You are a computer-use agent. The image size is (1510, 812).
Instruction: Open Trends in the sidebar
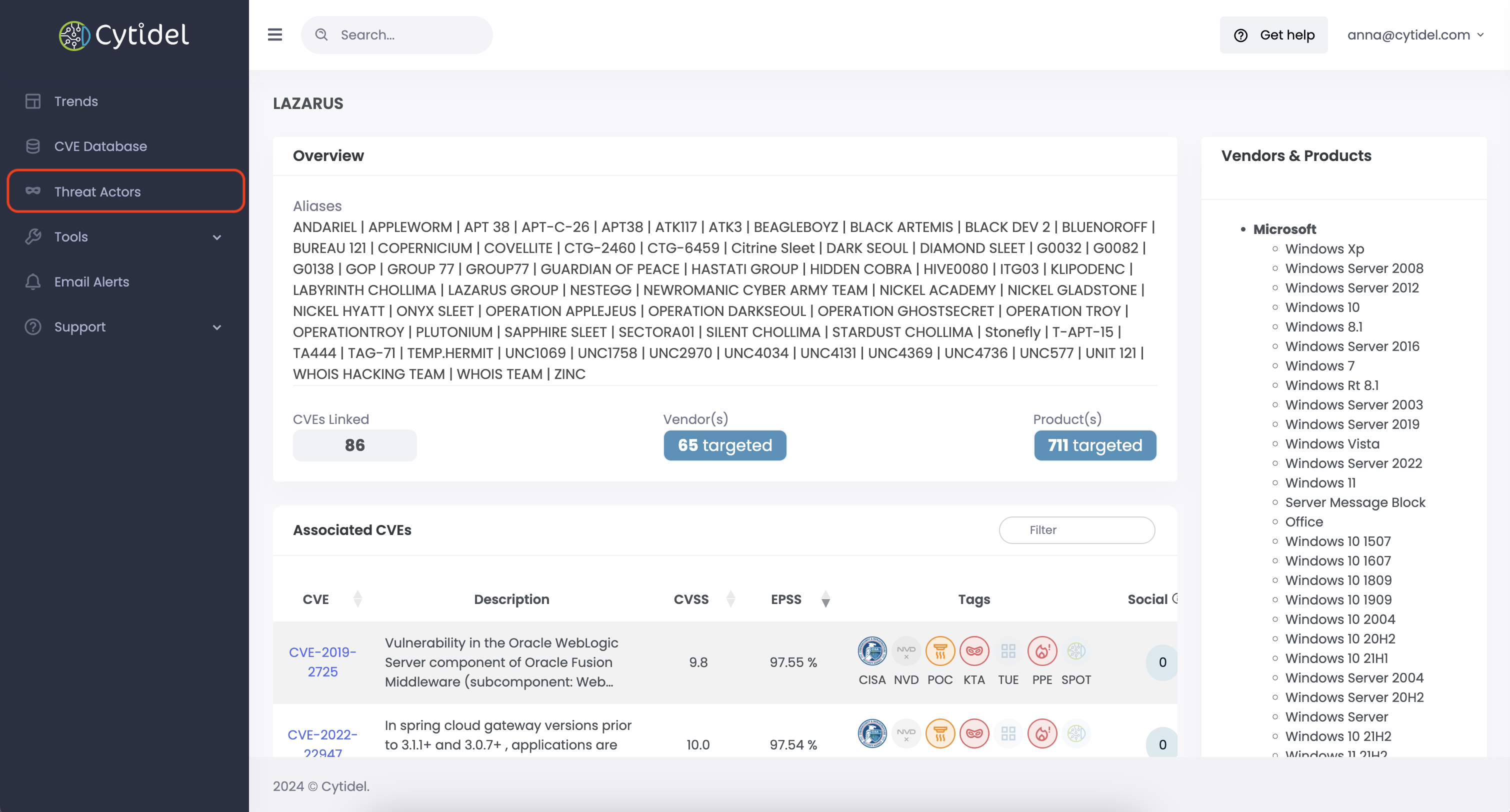(125, 101)
